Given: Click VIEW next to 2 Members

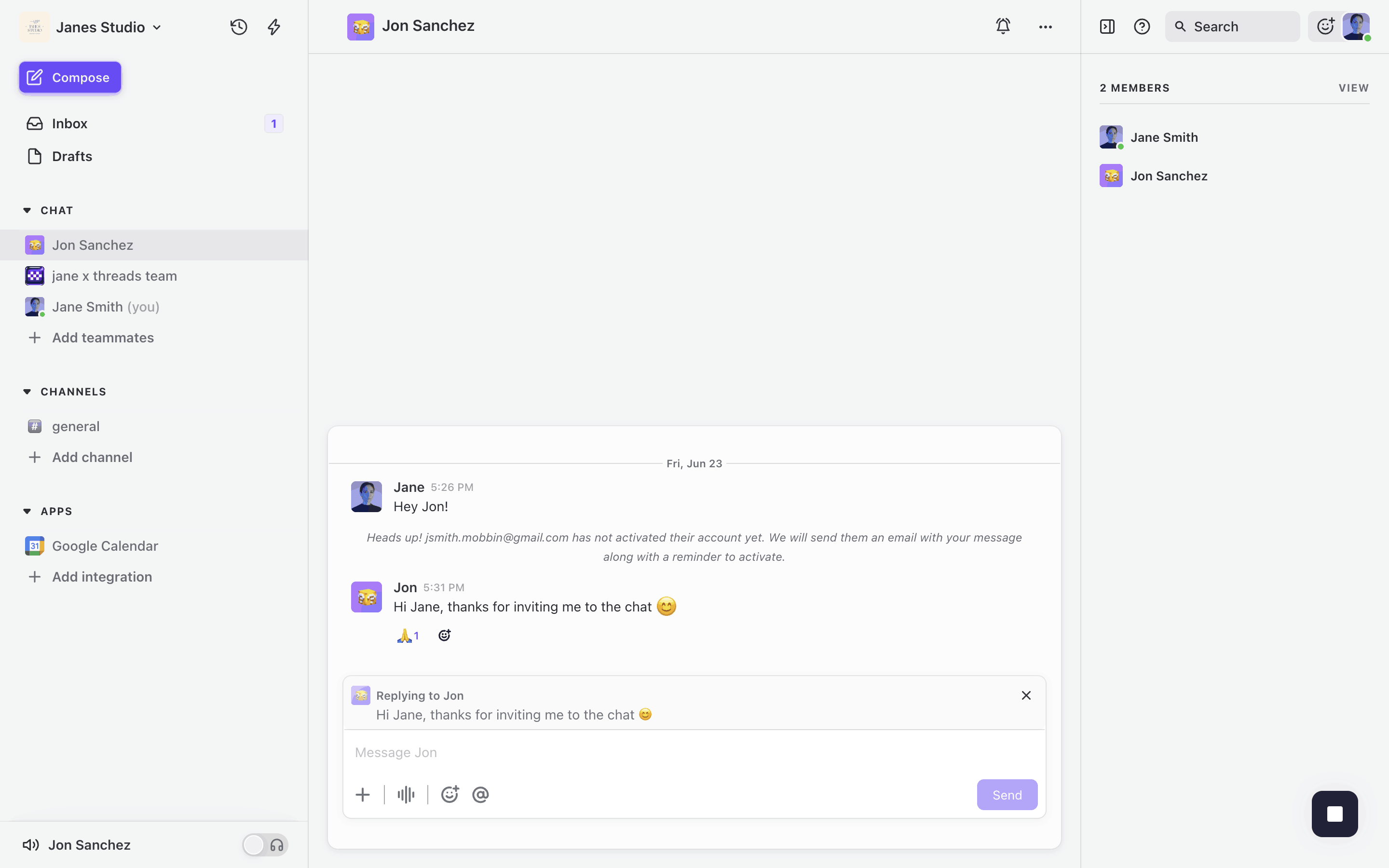Looking at the screenshot, I should pos(1353,88).
